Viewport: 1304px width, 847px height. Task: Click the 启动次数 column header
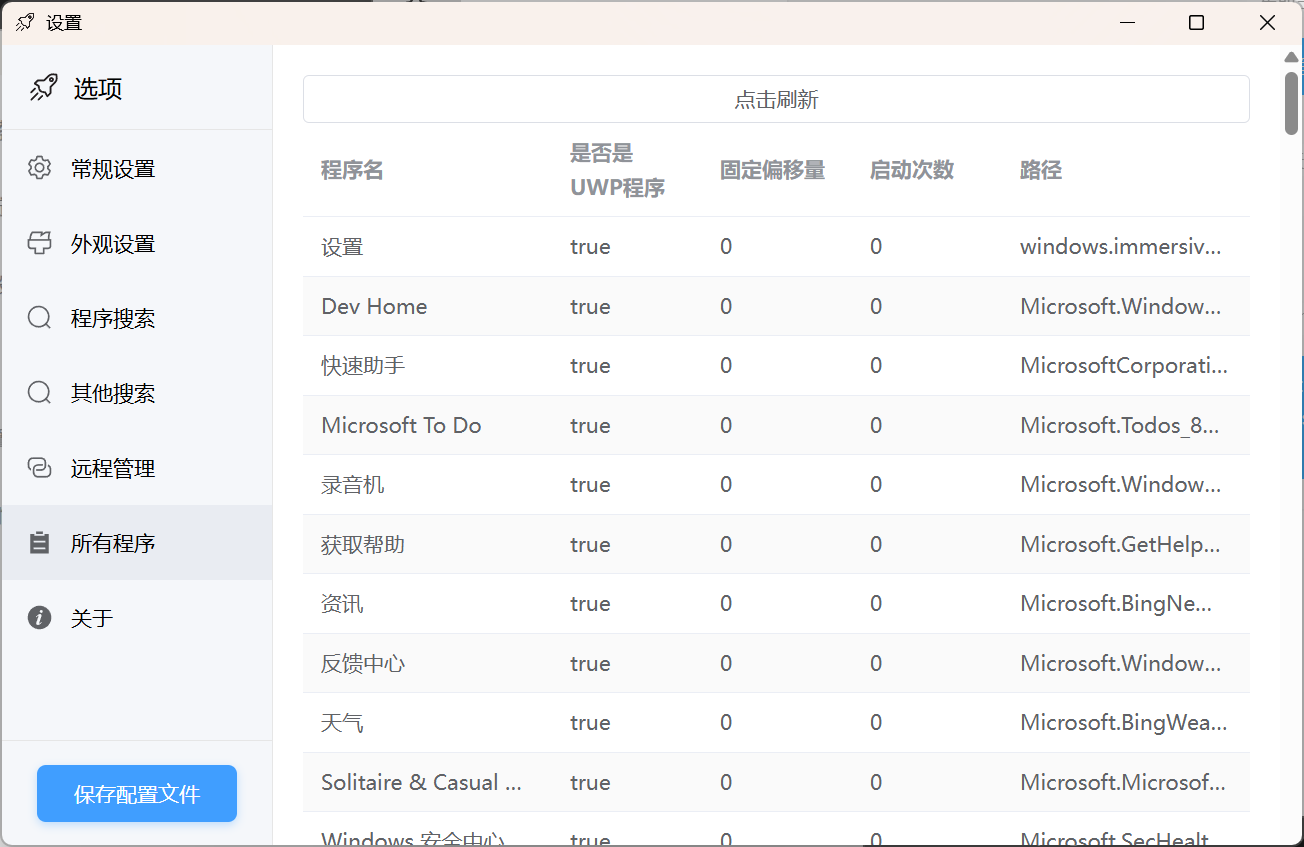coord(911,171)
